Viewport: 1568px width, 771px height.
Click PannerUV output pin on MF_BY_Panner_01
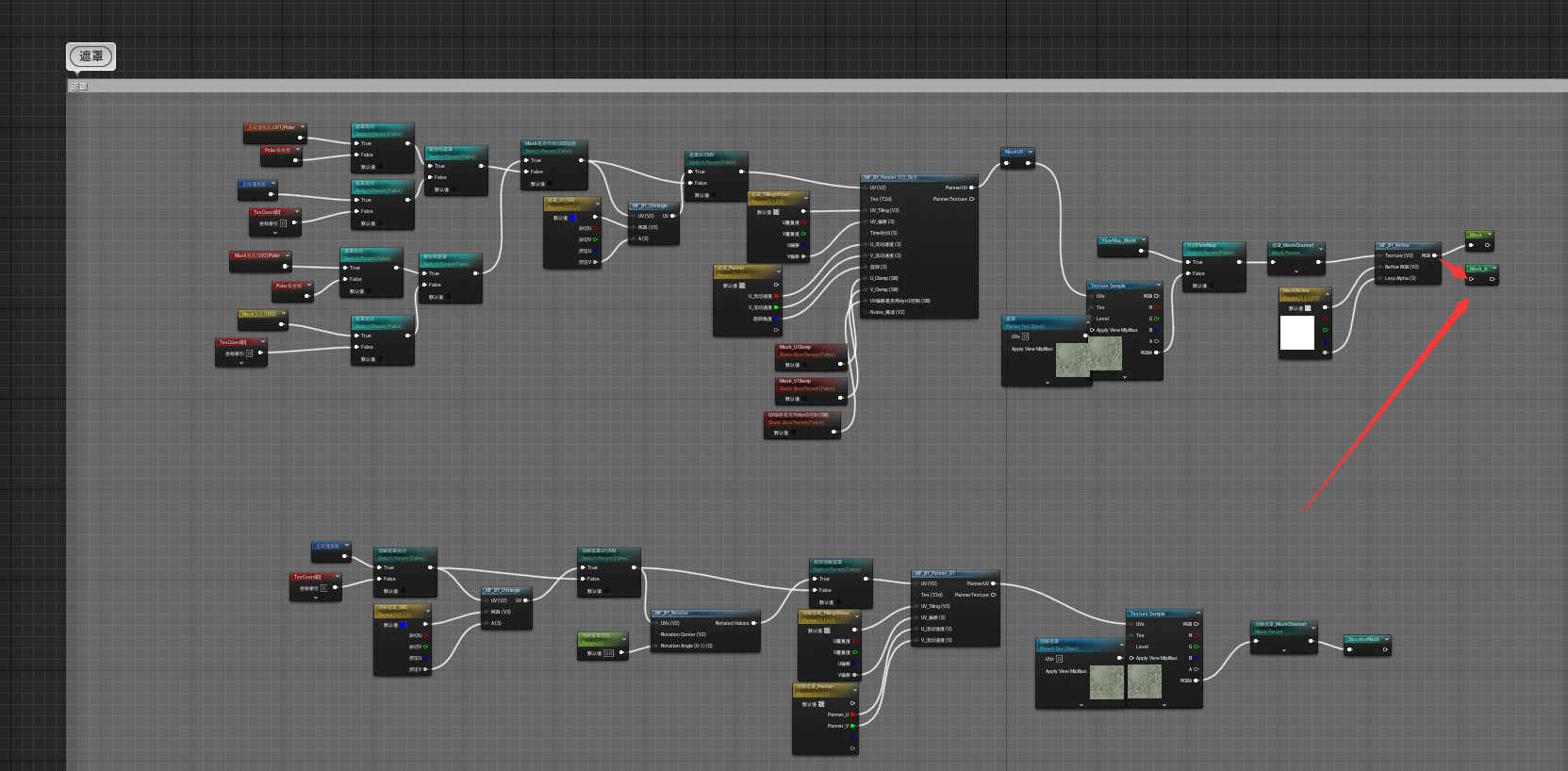pos(994,583)
